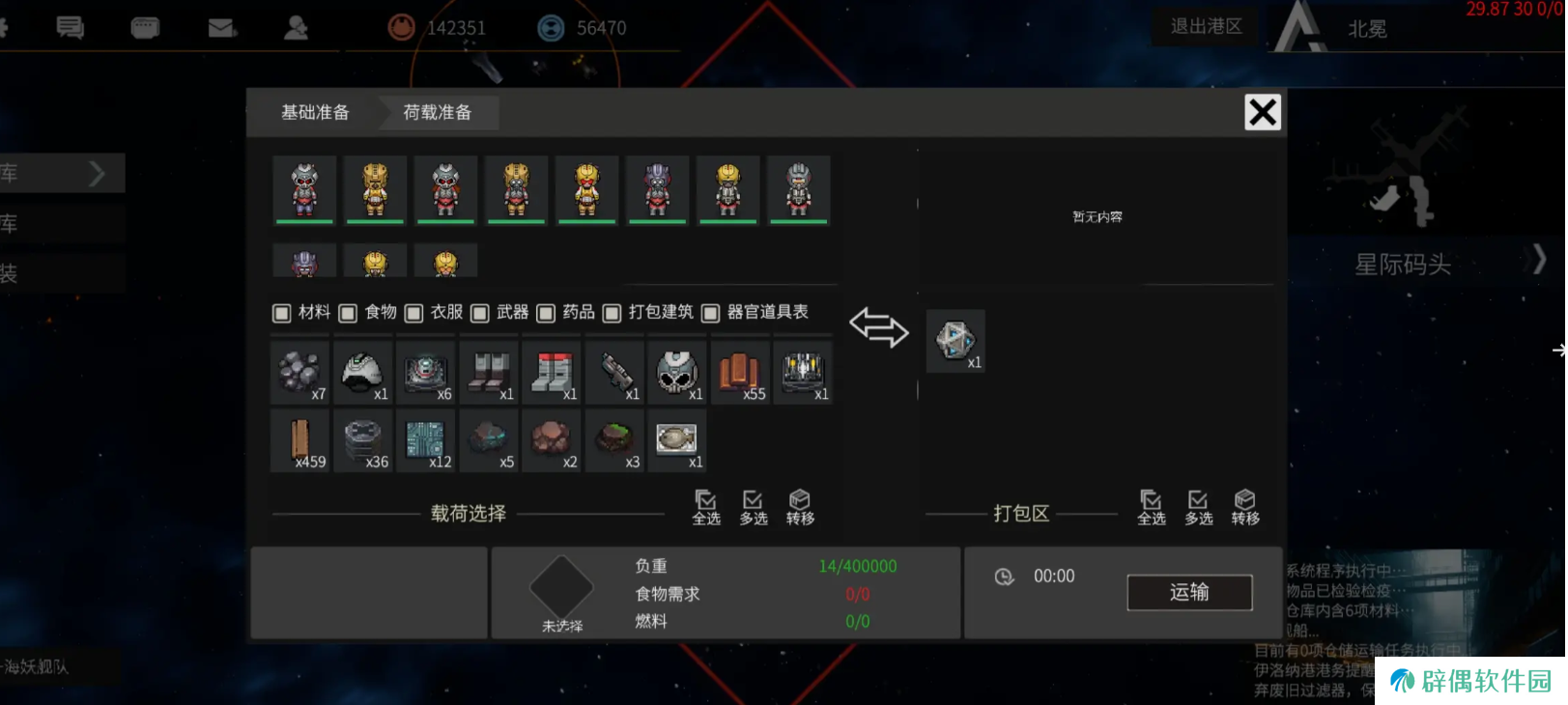
Task: Switch to the 基础准备 tab
Action: pyautogui.click(x=315, y=112)
